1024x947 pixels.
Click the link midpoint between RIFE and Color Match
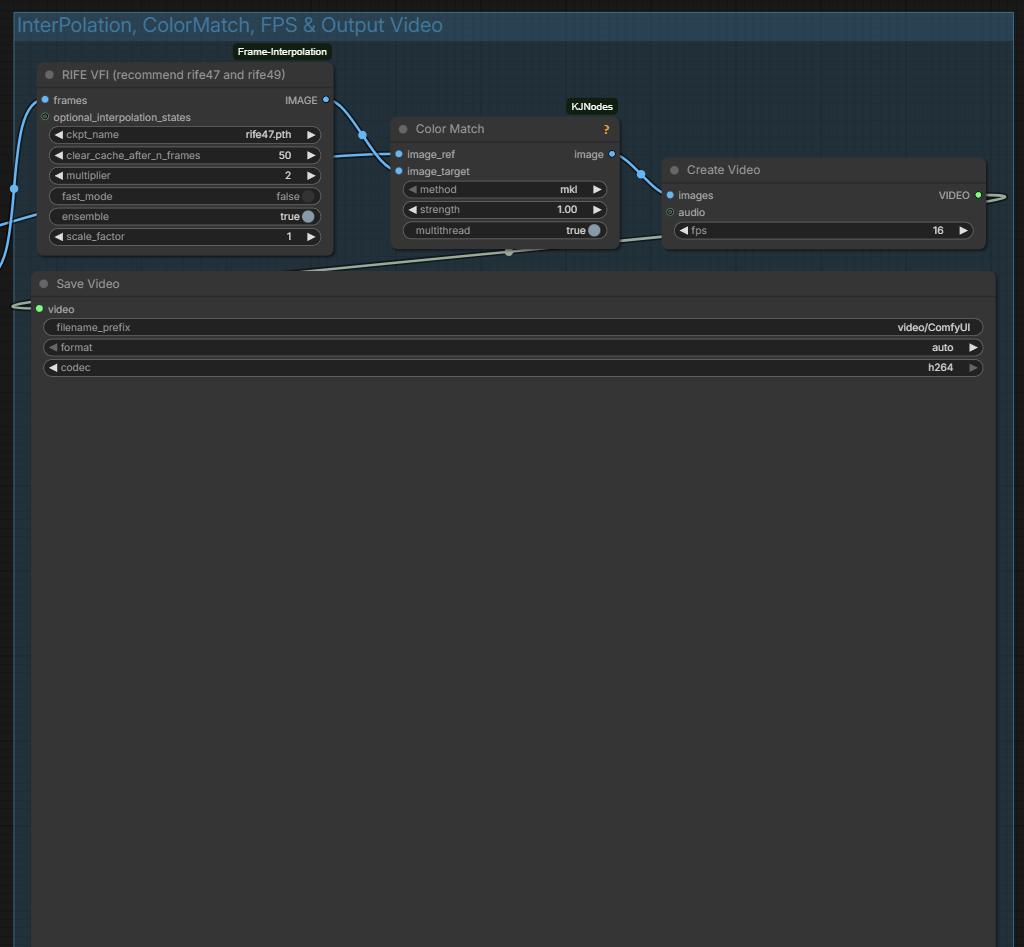(362, 135)
